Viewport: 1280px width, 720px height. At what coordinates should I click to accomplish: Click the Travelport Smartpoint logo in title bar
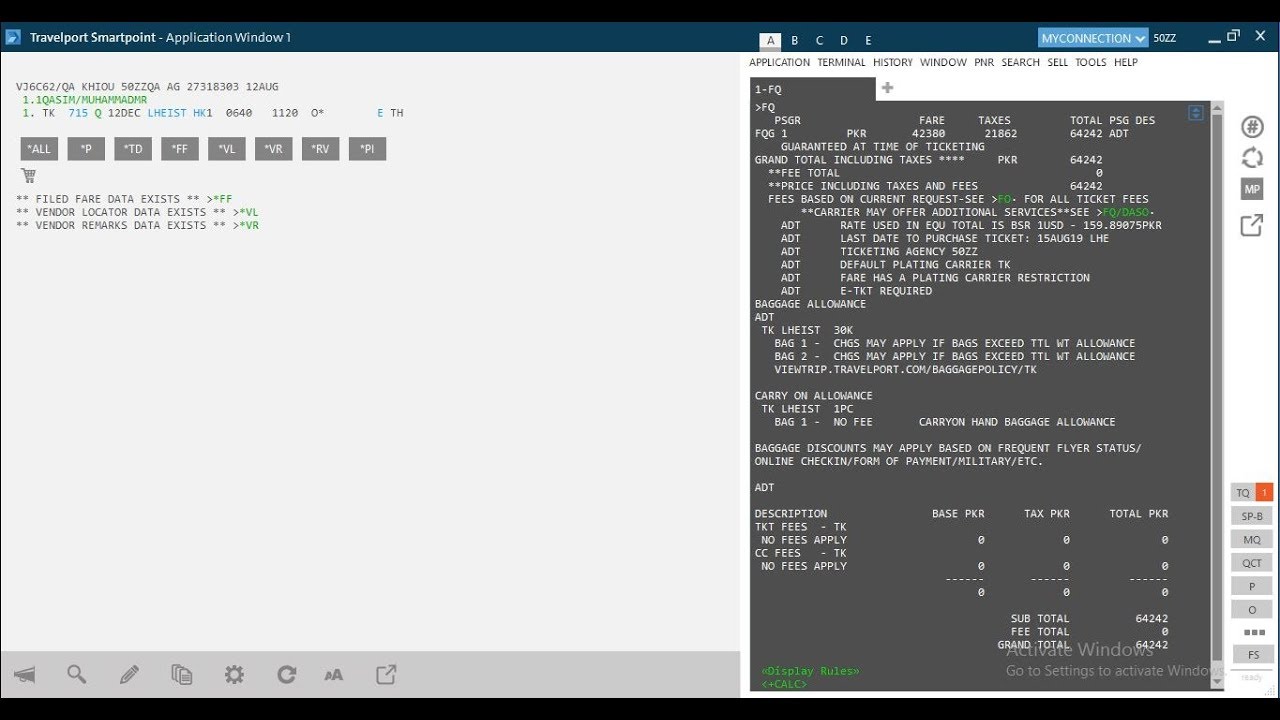pos(13,37)
